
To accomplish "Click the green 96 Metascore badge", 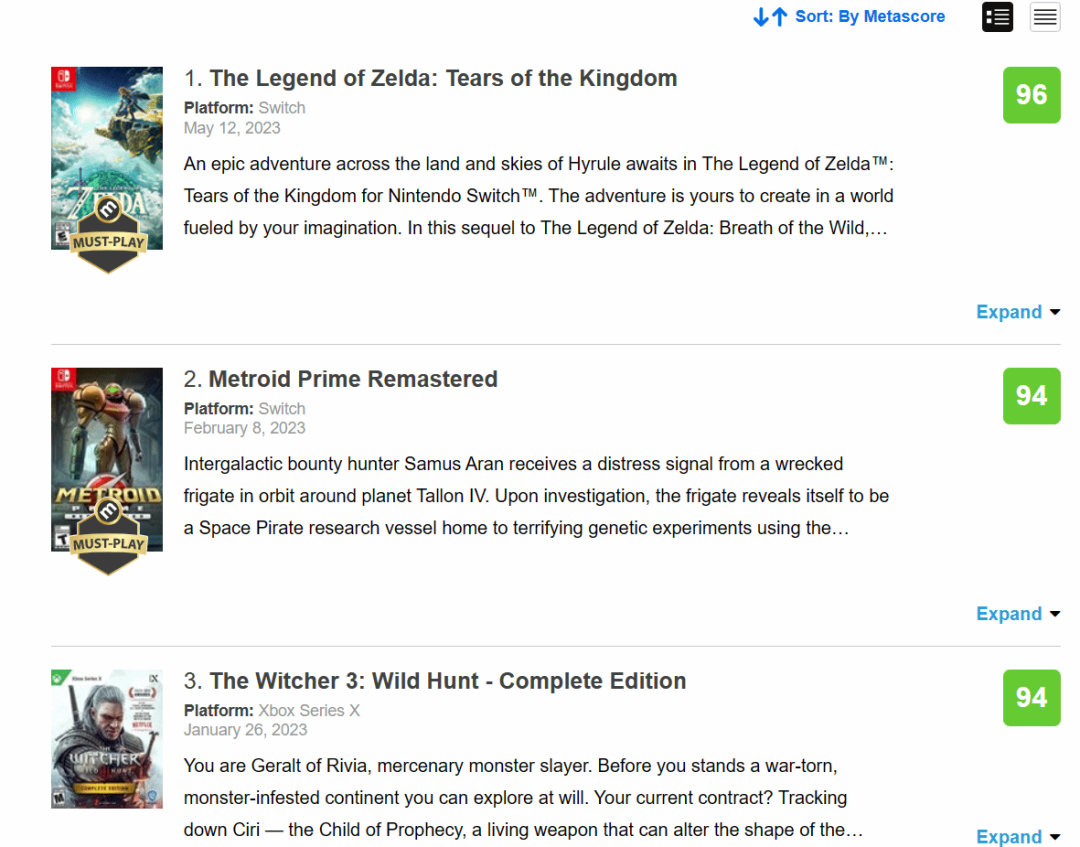I will pos(1031,95).
